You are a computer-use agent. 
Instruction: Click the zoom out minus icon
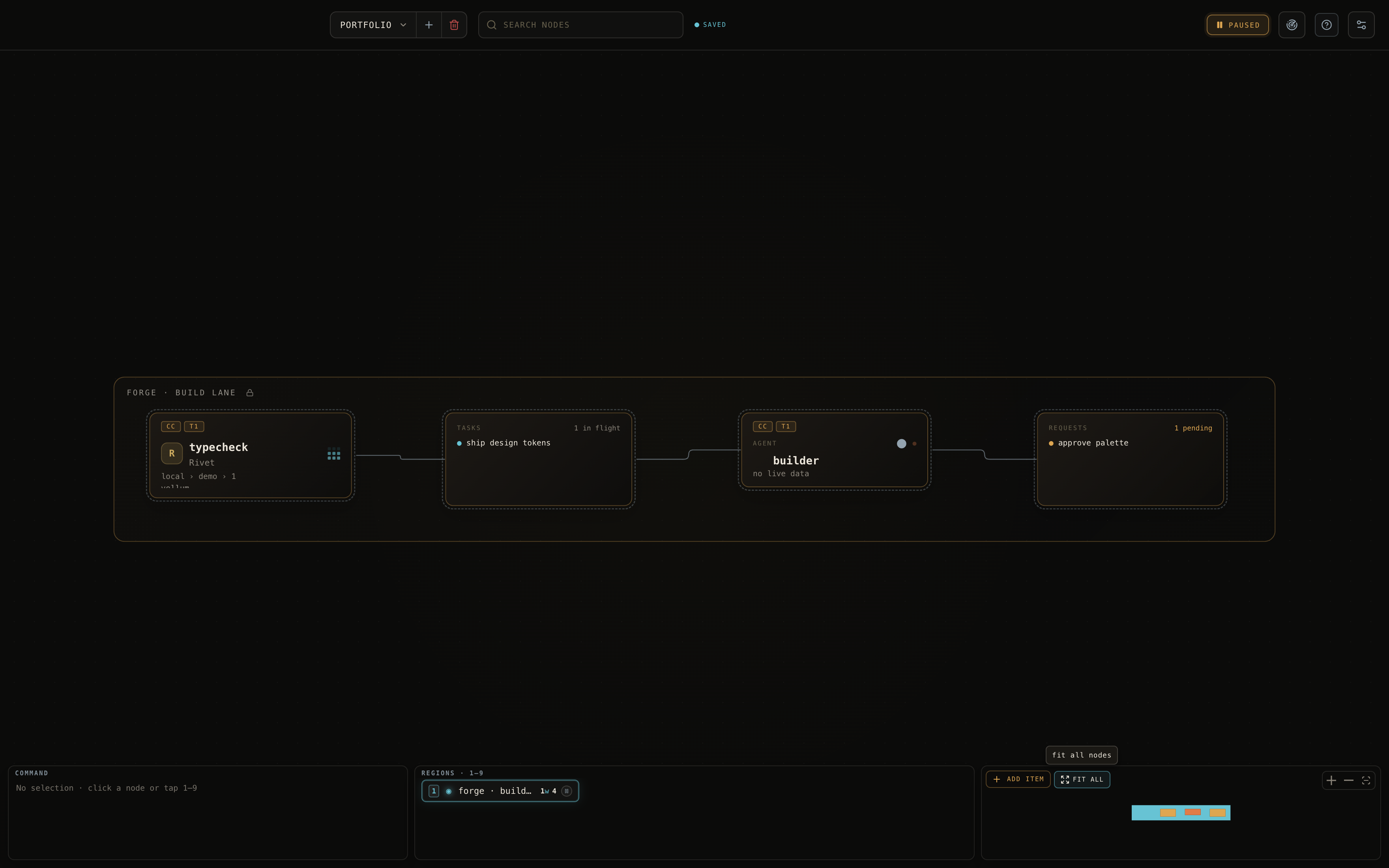1349,780
